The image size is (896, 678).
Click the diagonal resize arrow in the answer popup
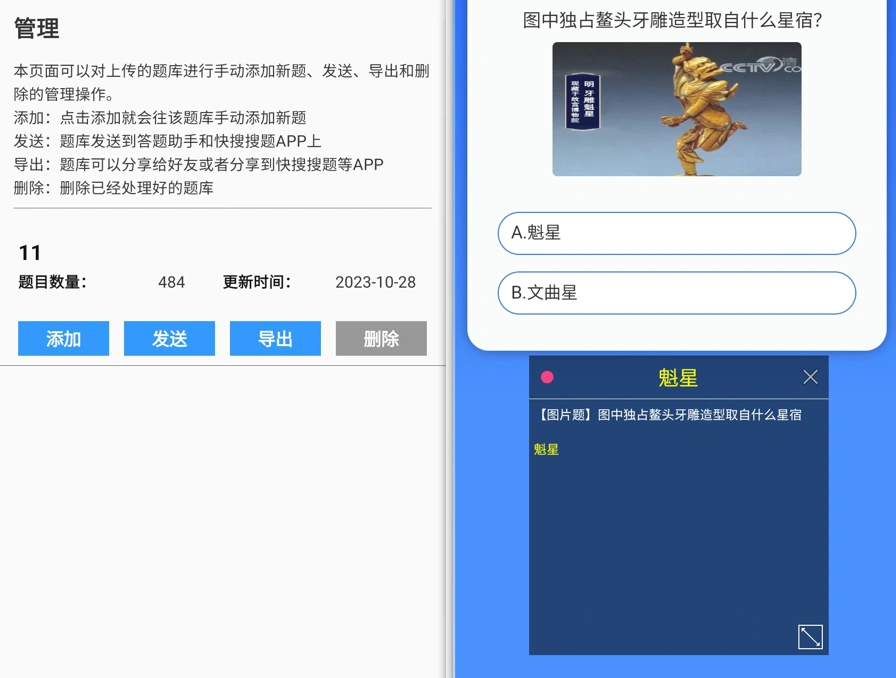pos(810,637)
